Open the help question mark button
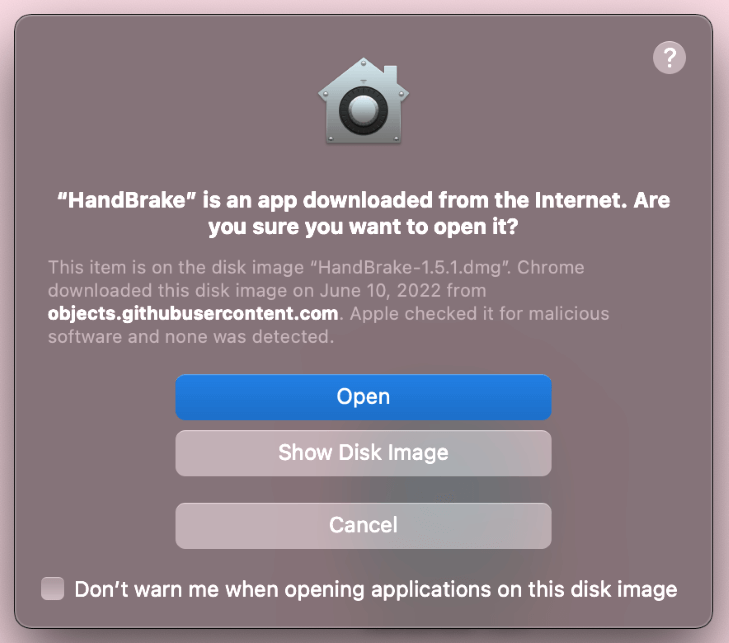 point(669,58)
